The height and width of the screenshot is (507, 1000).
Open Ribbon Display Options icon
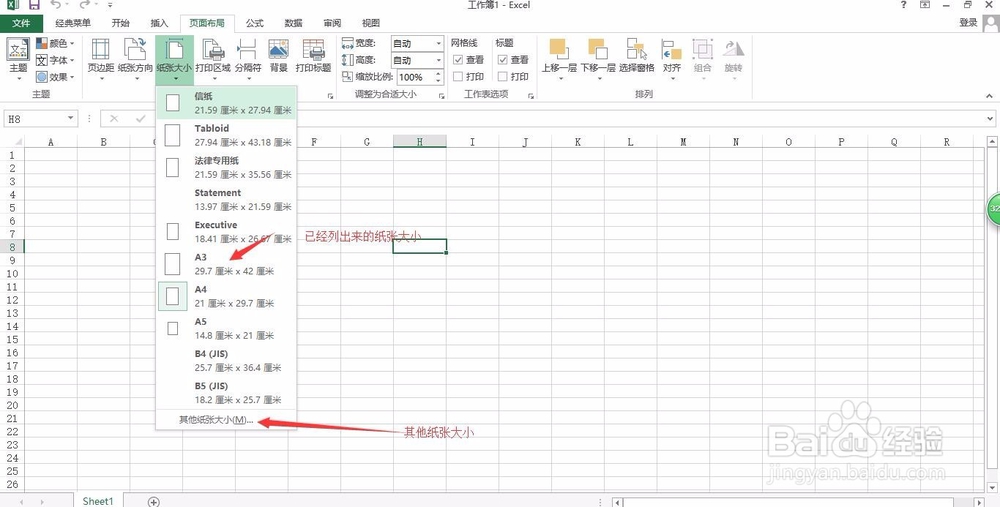pyautogui.click(x=925, y=5)
